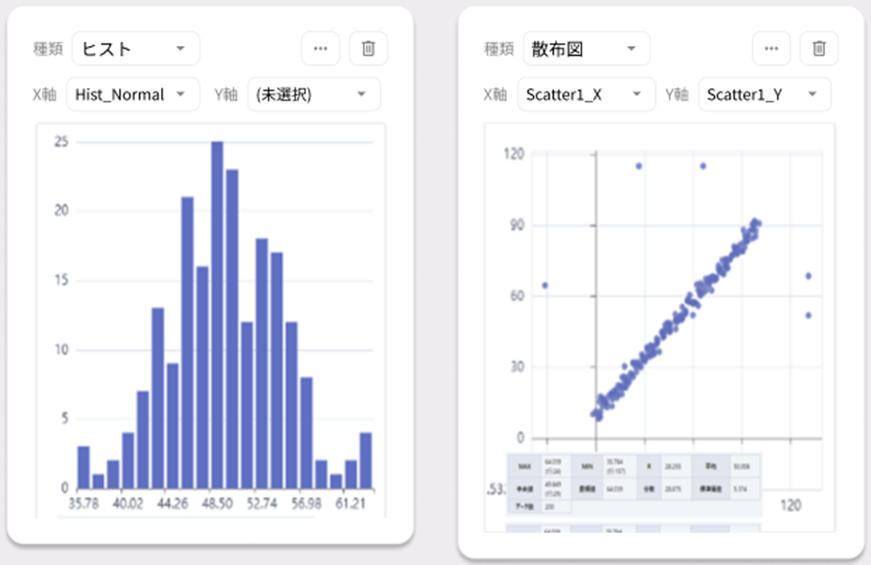Click the statistics table below the scatter plot
The width and height of the screenshot is (871, 565).
tap(634, 485)
